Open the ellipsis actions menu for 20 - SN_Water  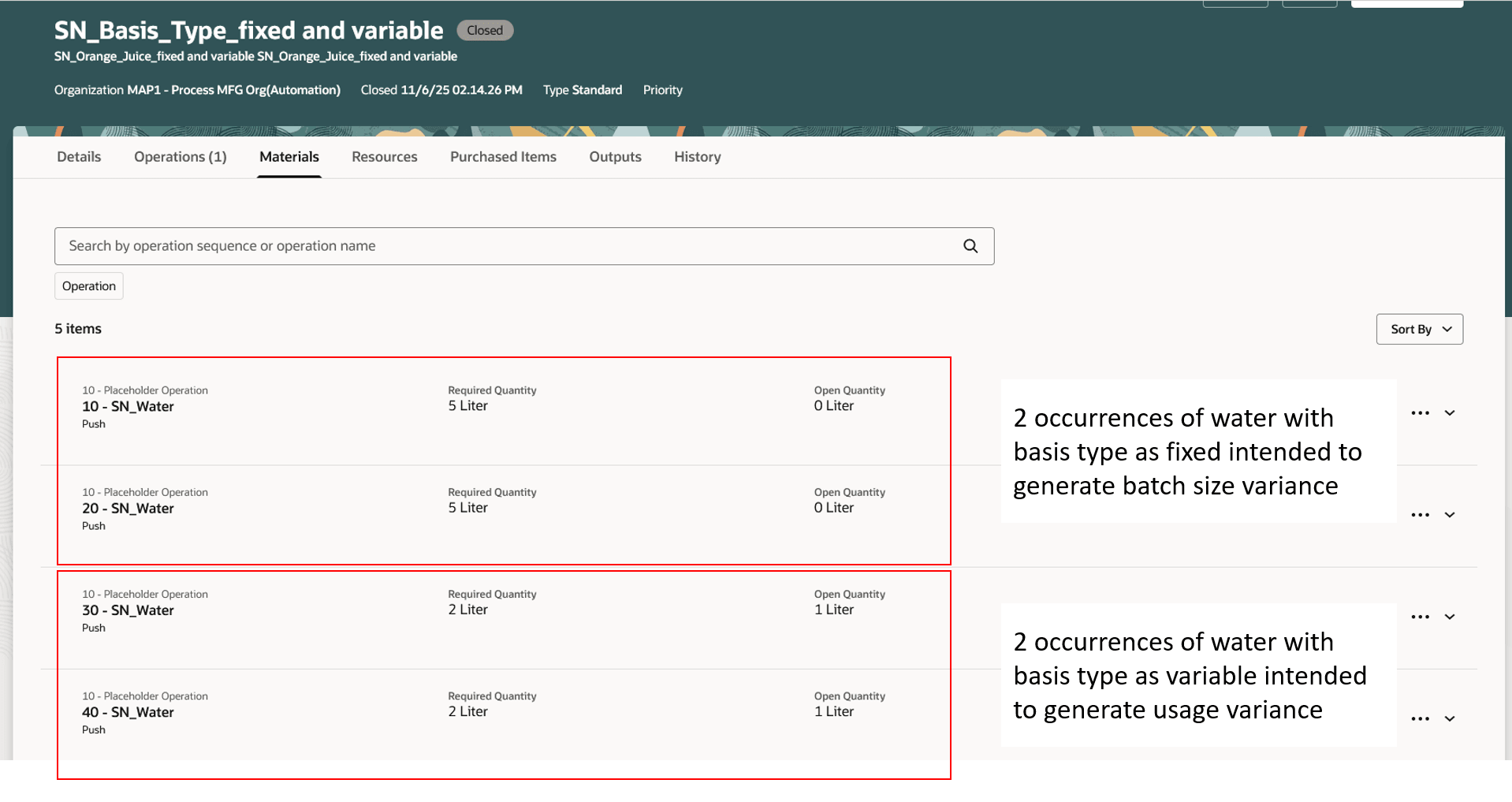[x=1420, y=515]
